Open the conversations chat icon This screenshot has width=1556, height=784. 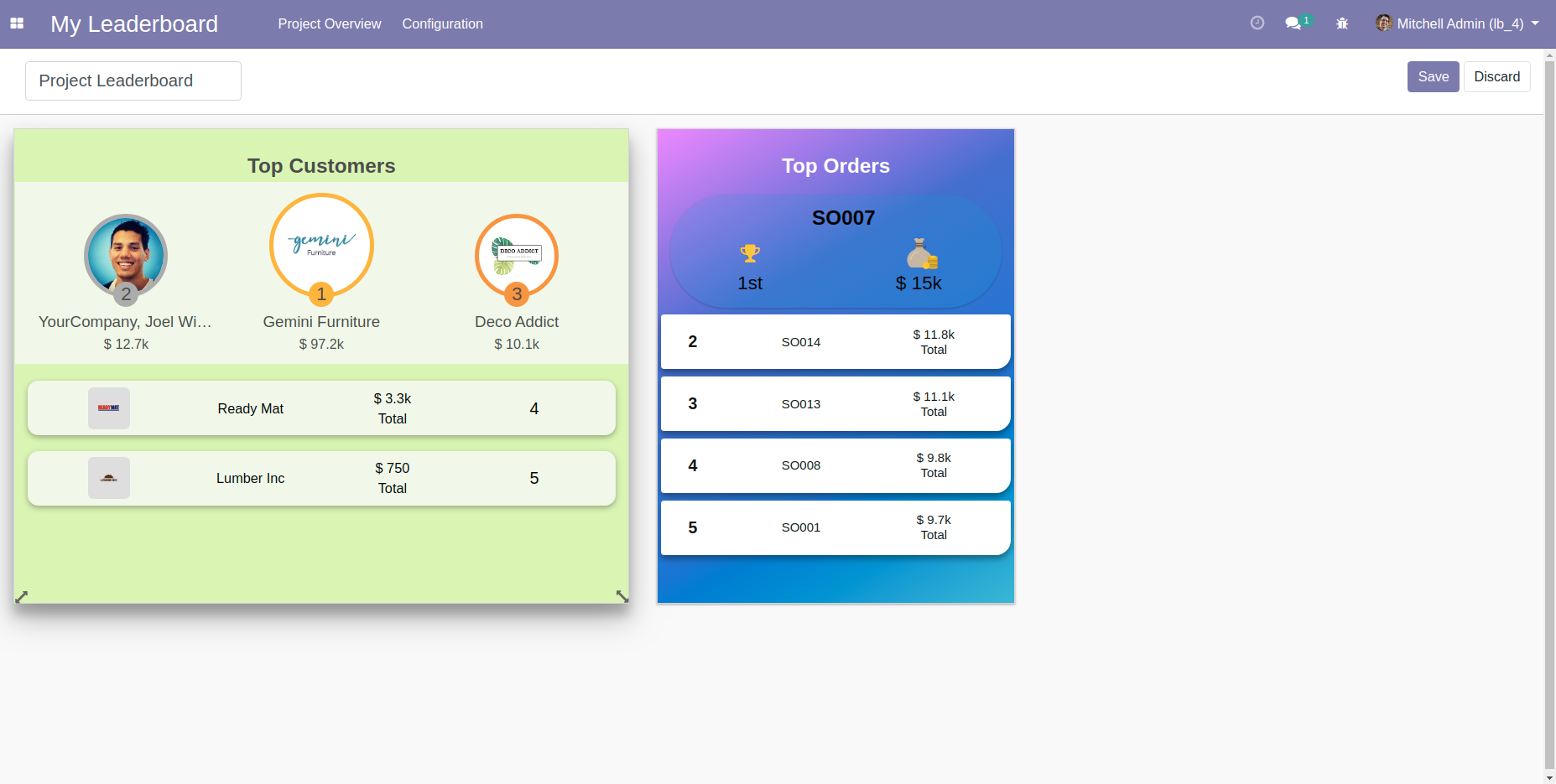1293,23
